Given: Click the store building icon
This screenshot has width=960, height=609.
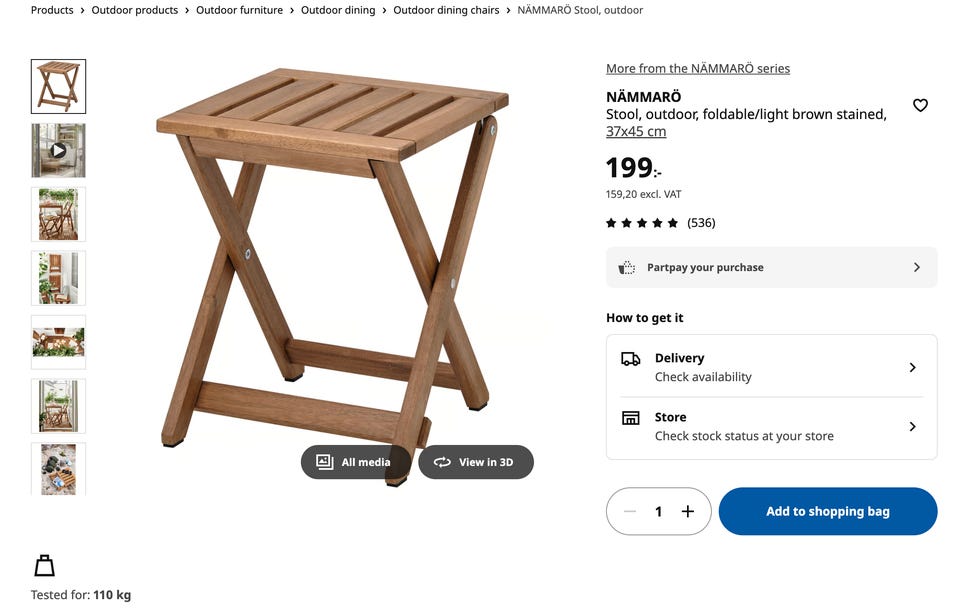Looking at the screenshot, I should tap(631, 417).
